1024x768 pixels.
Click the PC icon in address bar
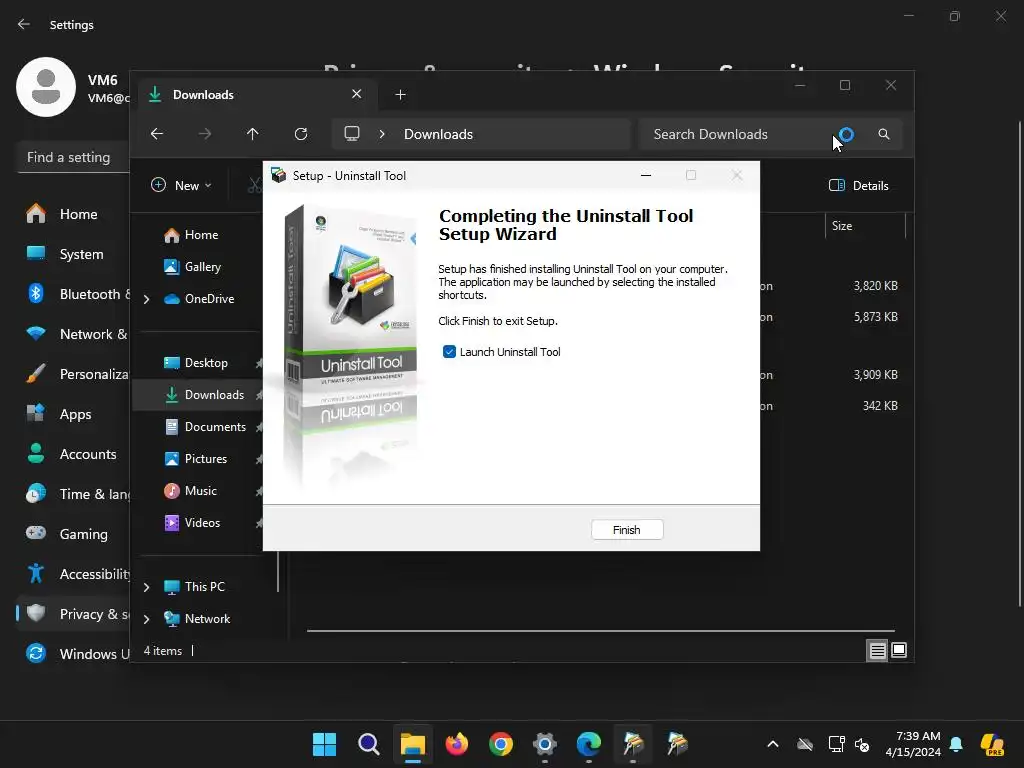352,134
